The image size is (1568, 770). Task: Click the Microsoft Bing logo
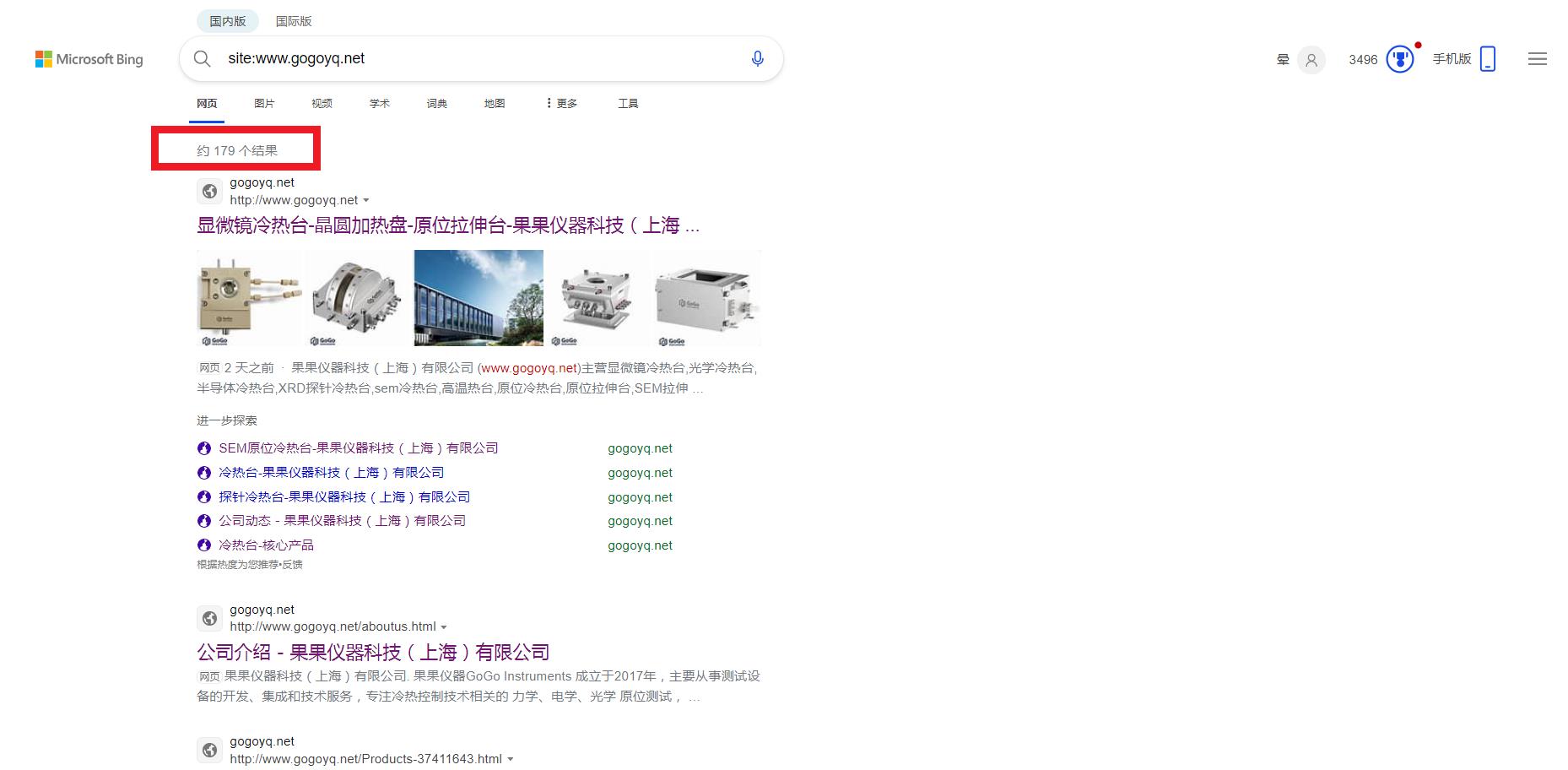tap(89, 59)
